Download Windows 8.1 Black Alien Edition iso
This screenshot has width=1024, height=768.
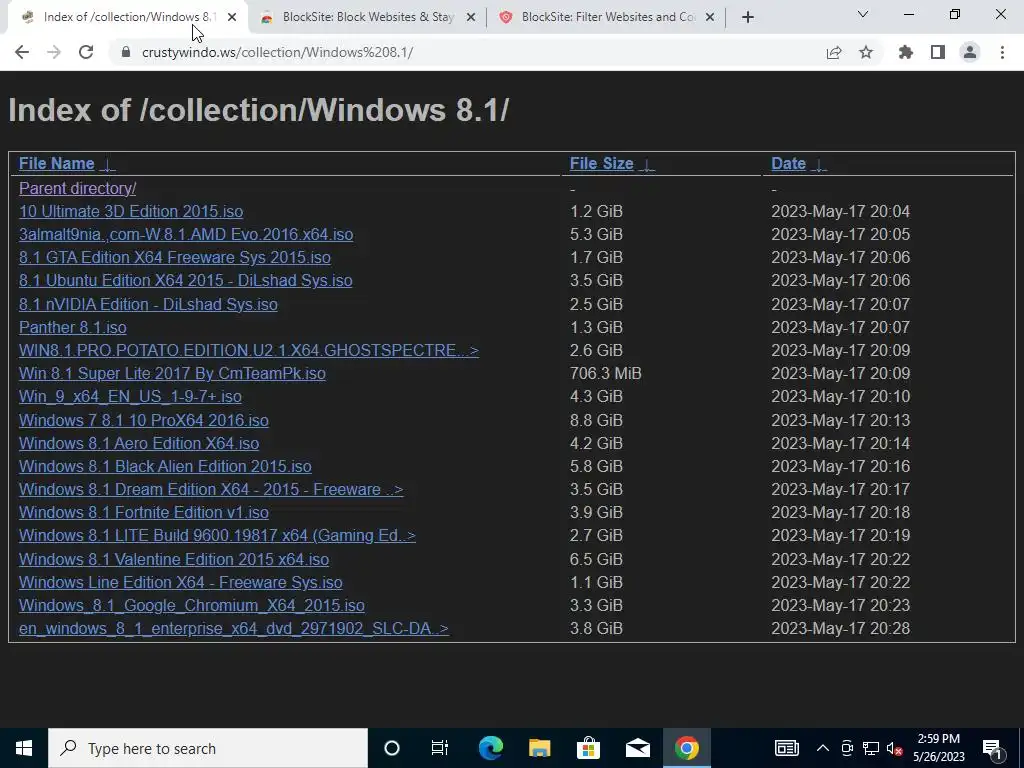coord(165,466)
